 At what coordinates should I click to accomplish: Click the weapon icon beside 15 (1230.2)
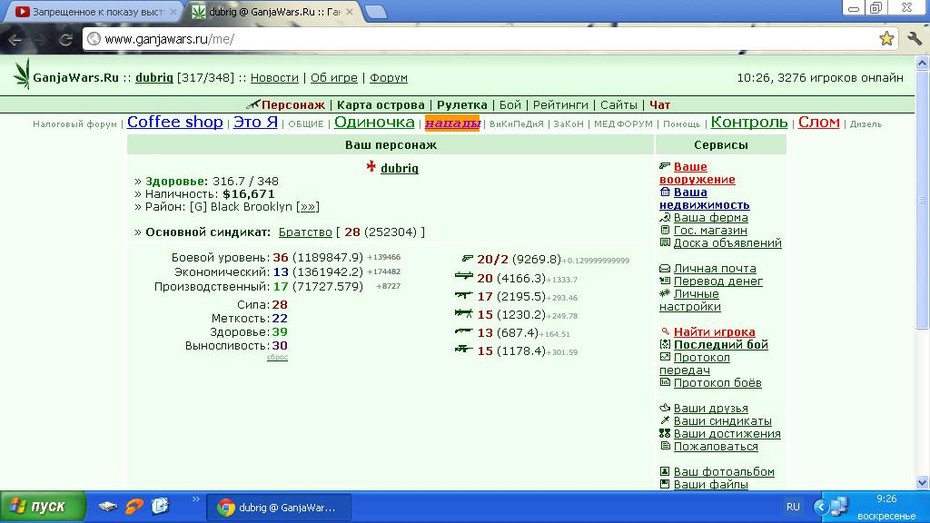[x=464, y=312]
